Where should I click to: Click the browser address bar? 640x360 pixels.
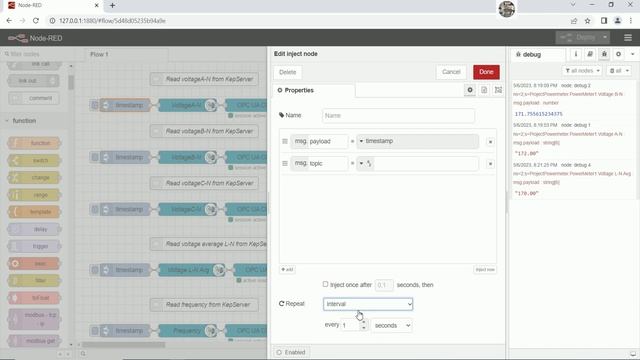pos(306,21)
